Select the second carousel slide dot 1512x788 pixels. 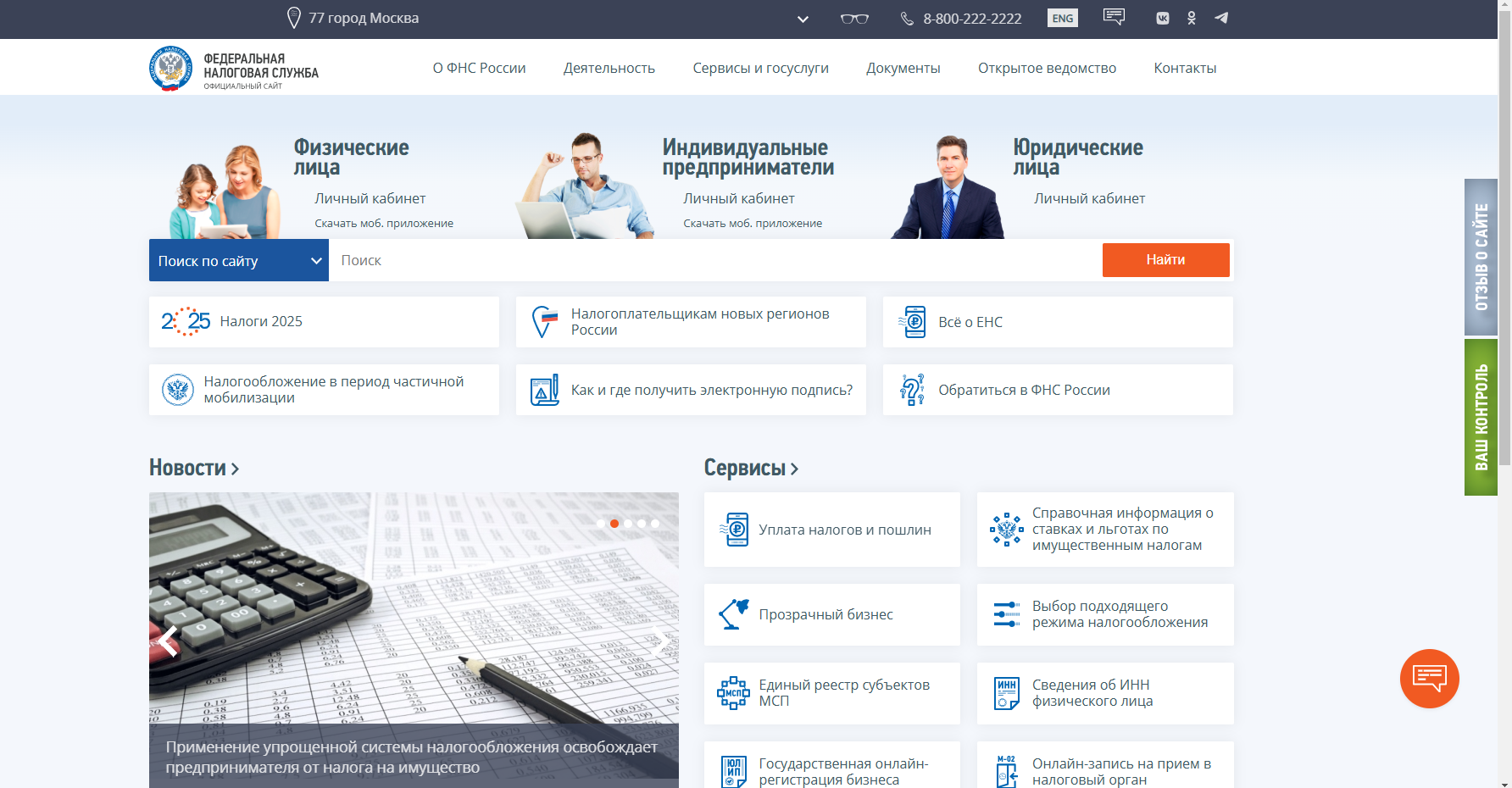pos(614,524)
